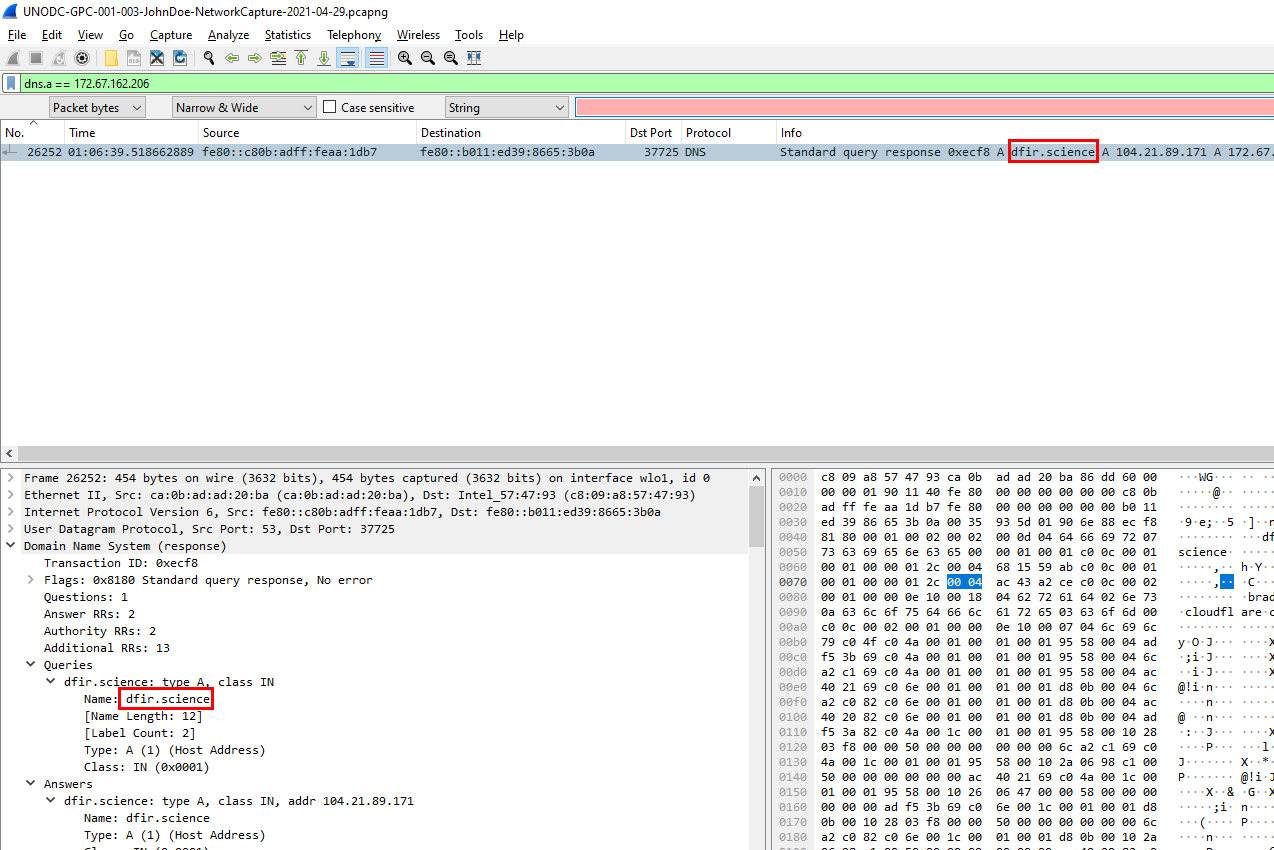The image size is (1274, 850).
Task: Click the Close capture file icon
Action: (x=157, y=58)
